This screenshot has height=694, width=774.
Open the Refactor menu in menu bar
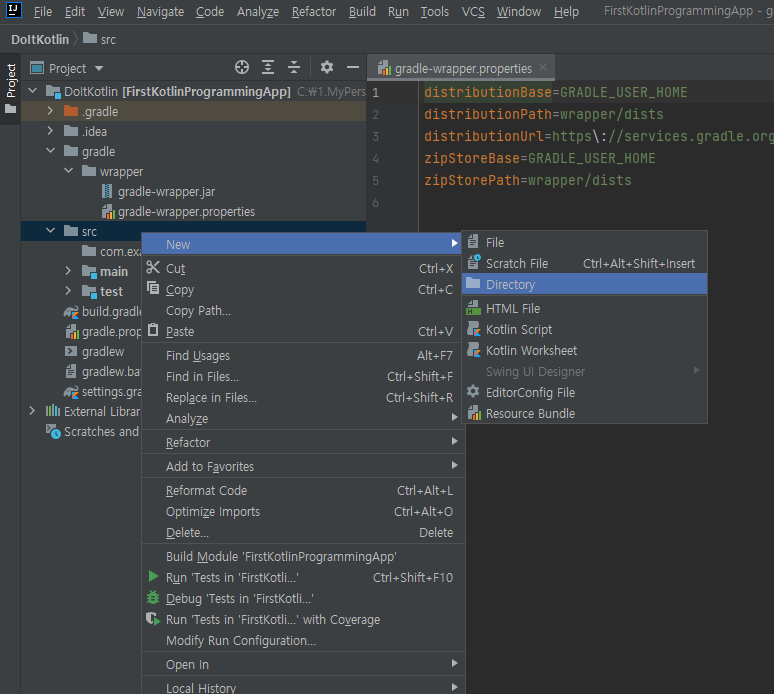[314, 11]
